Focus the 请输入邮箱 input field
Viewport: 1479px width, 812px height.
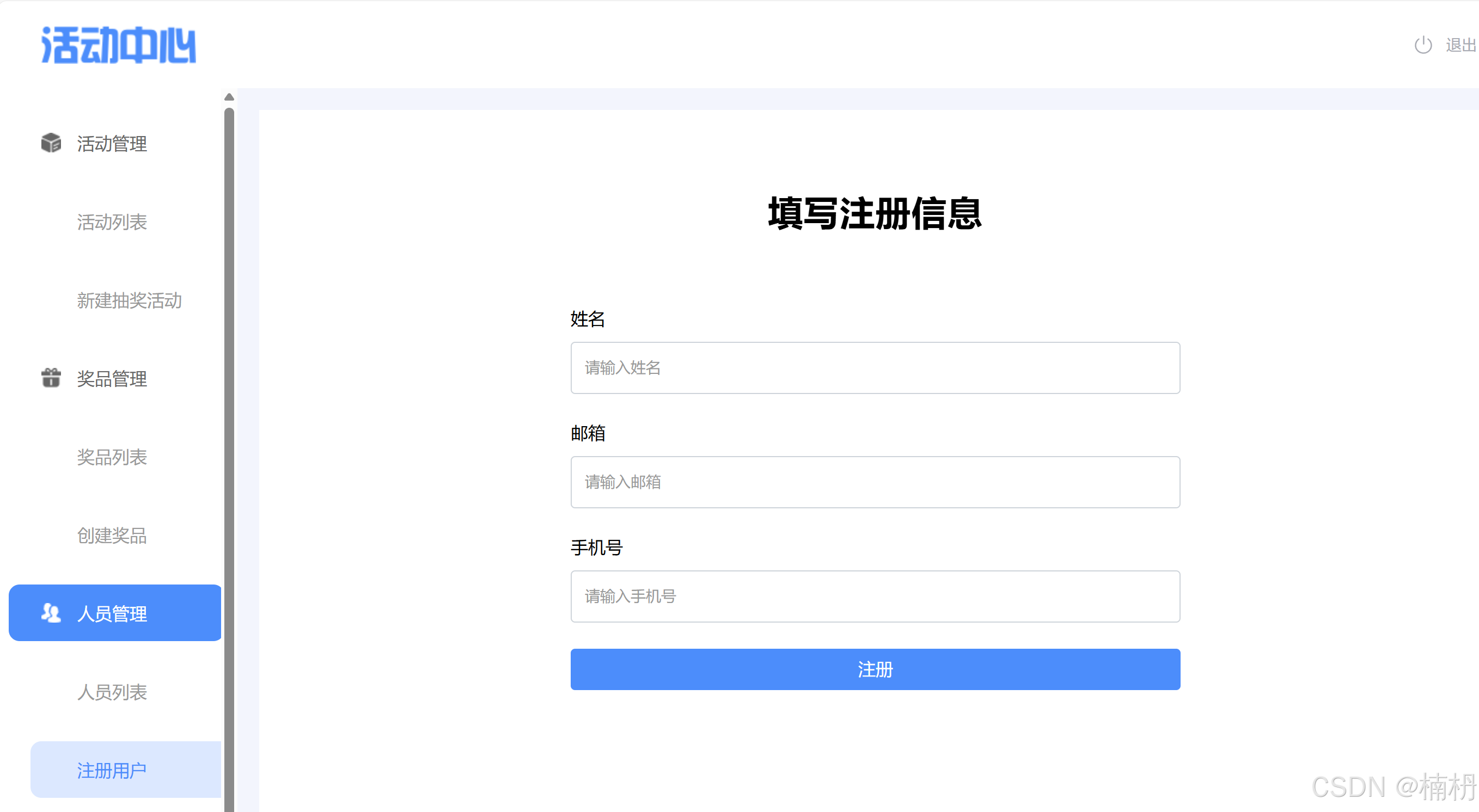(875, 482)
